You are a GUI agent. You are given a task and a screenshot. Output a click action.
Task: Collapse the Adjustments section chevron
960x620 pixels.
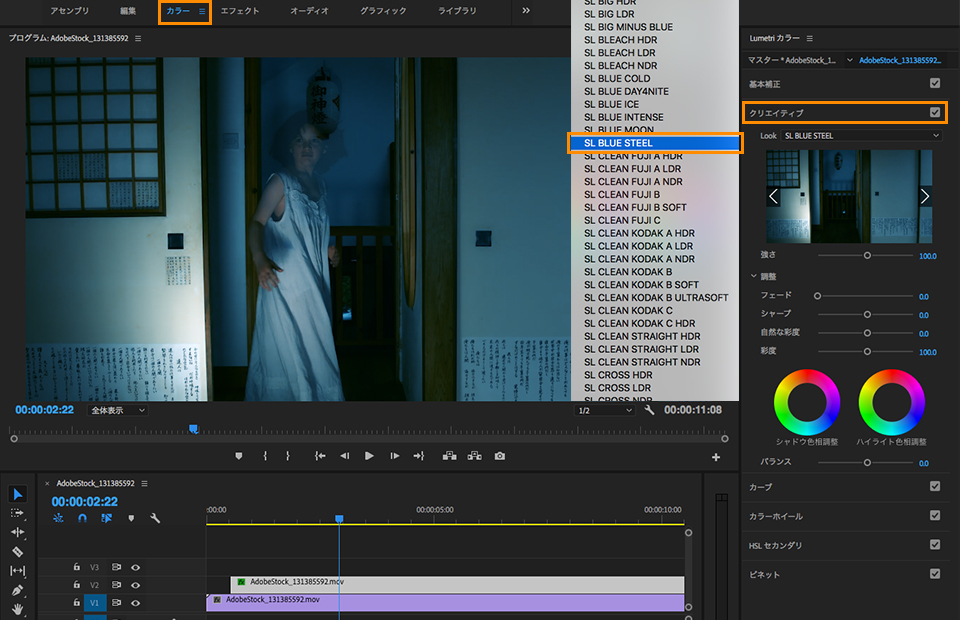point(754,276)
